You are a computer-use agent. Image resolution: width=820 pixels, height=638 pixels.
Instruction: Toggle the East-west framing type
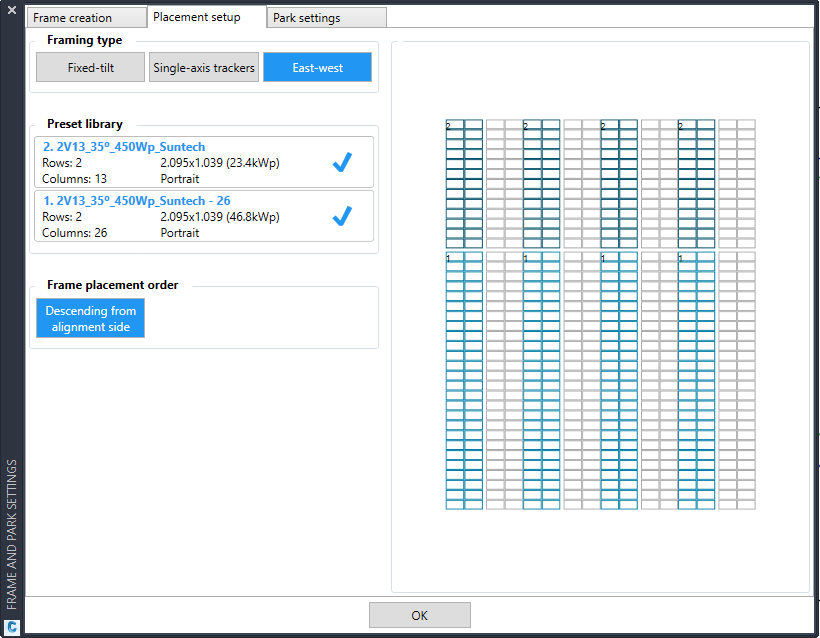click(317, 68)
